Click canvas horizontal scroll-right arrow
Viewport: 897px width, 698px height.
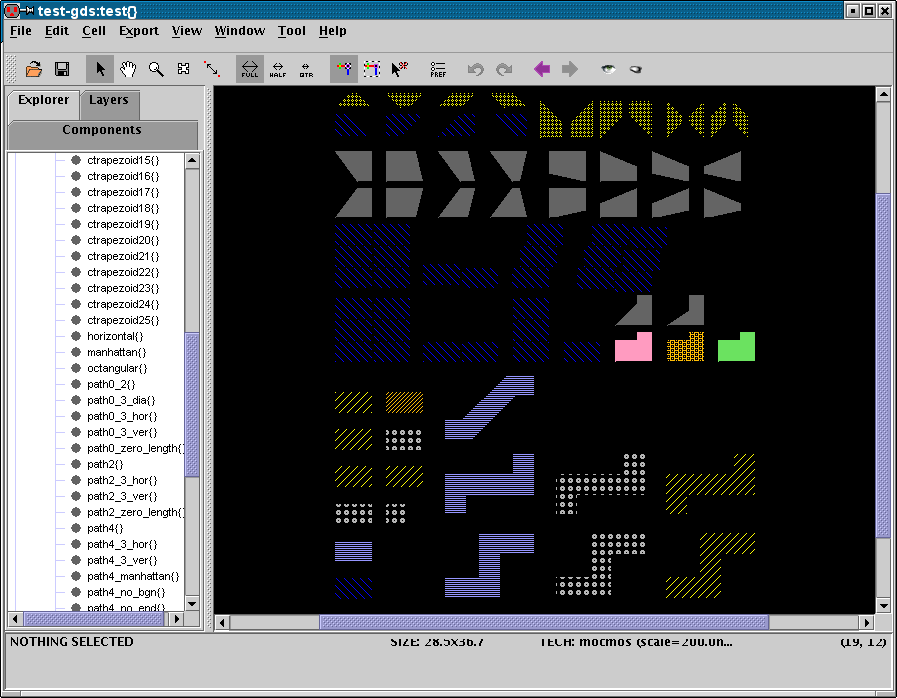click(x=867, y=622)
